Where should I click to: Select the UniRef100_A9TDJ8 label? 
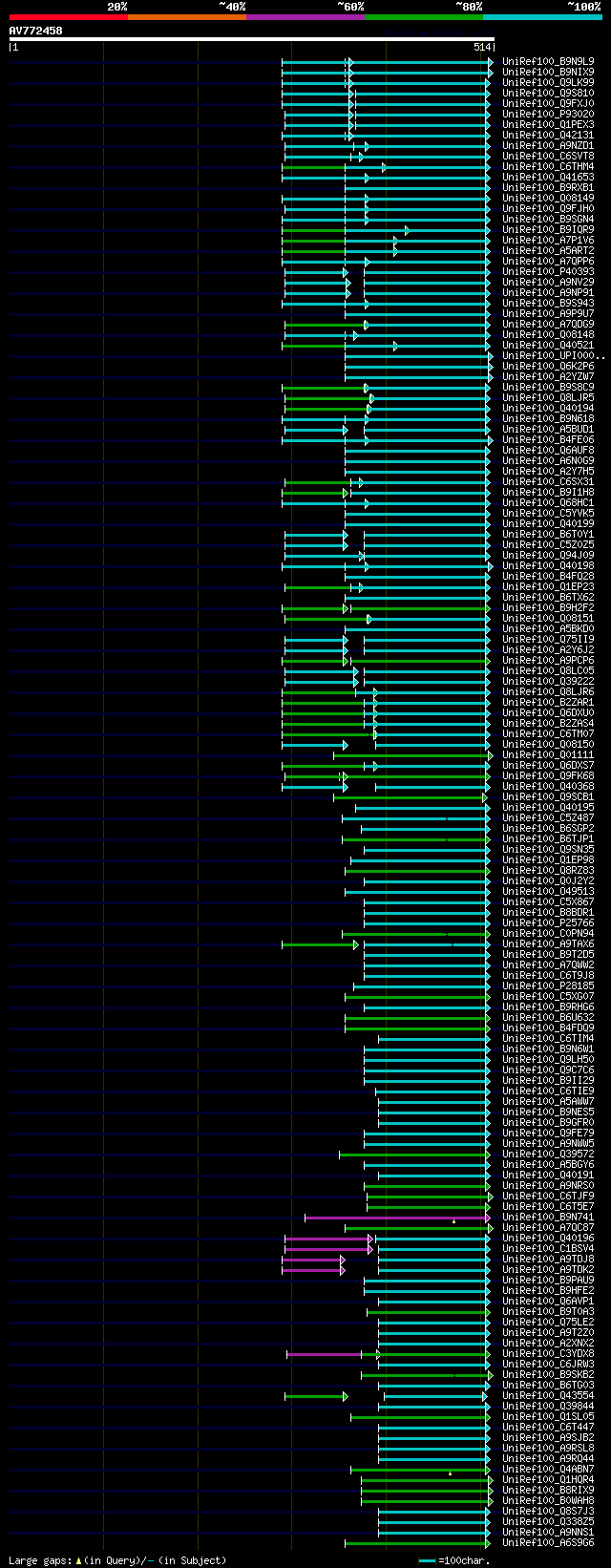548,1259
